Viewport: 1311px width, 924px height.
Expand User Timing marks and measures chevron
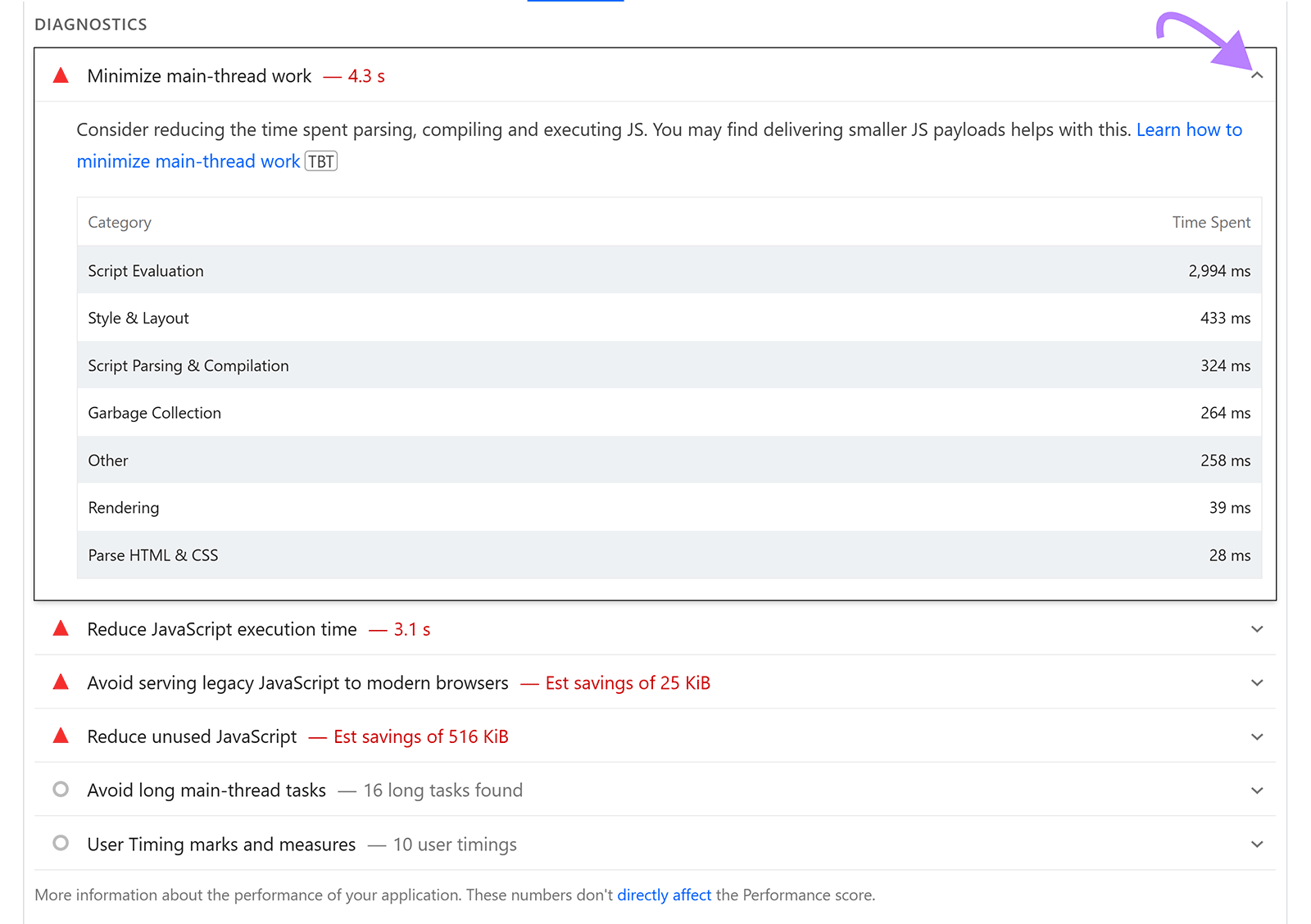(x=1257, y=845)
